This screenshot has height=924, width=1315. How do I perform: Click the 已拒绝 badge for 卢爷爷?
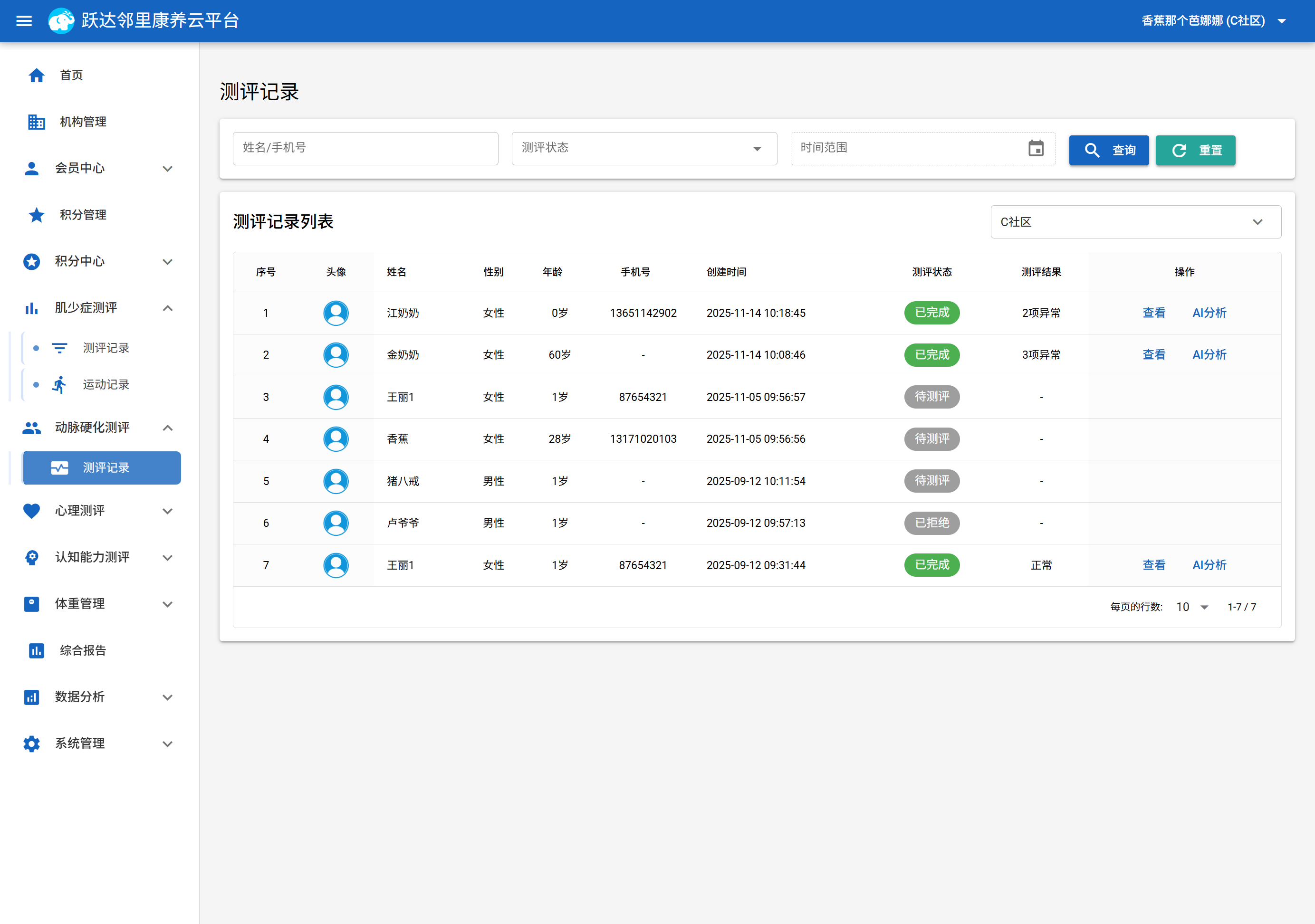932,523
